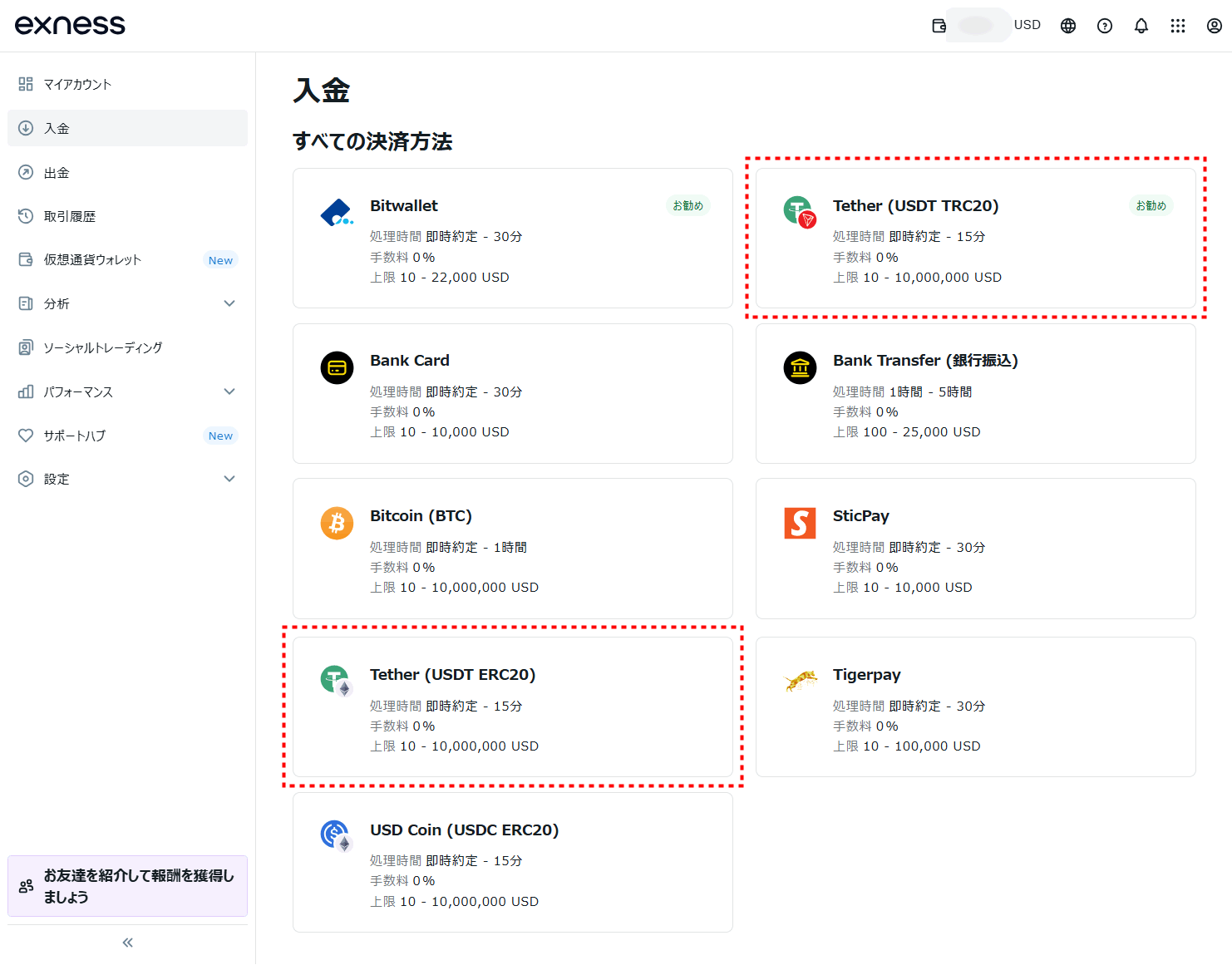Expand the パフォーマンス submenu chevron

(229, 391)
